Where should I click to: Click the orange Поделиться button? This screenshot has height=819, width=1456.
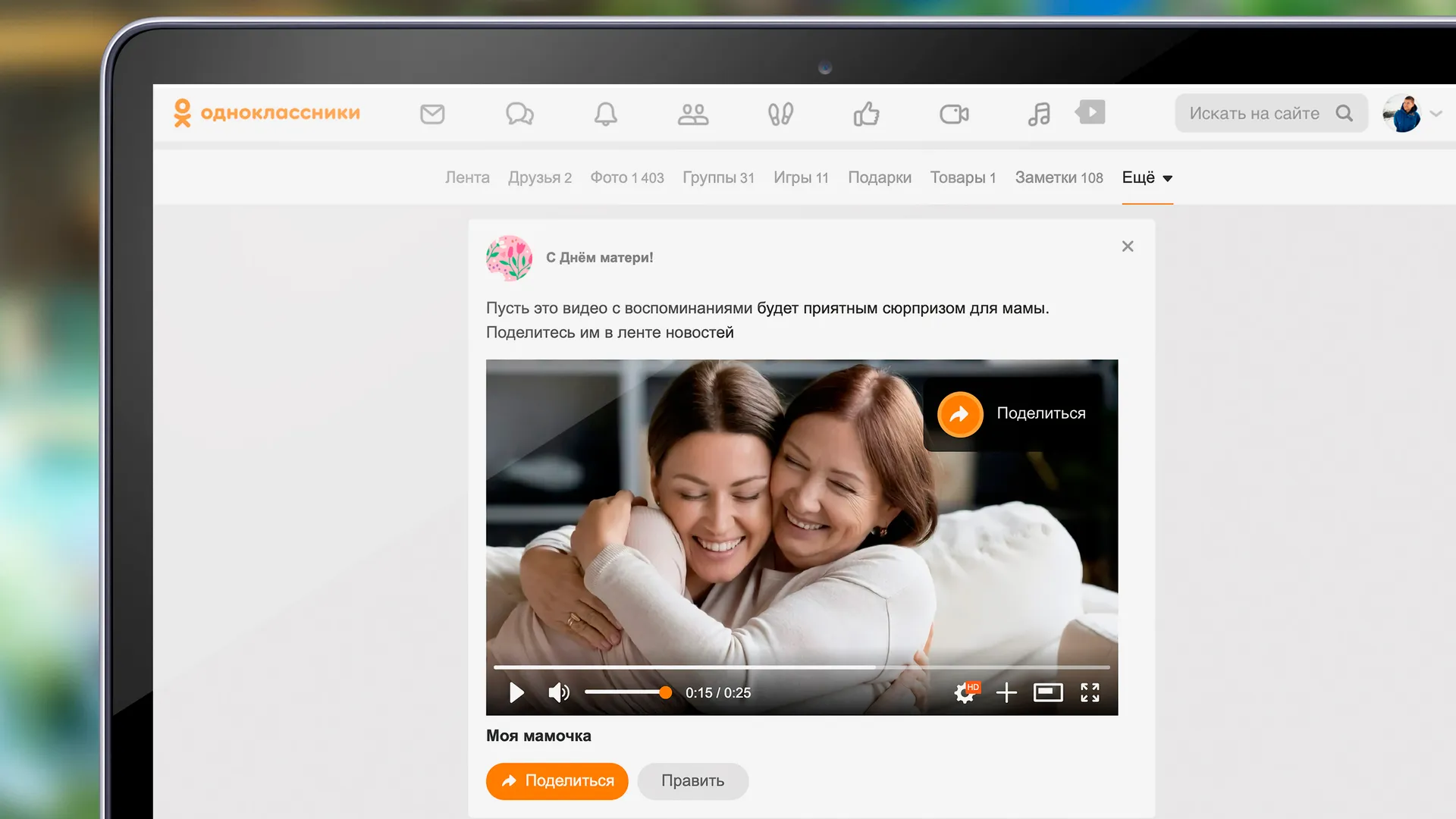tap(557, 781)
